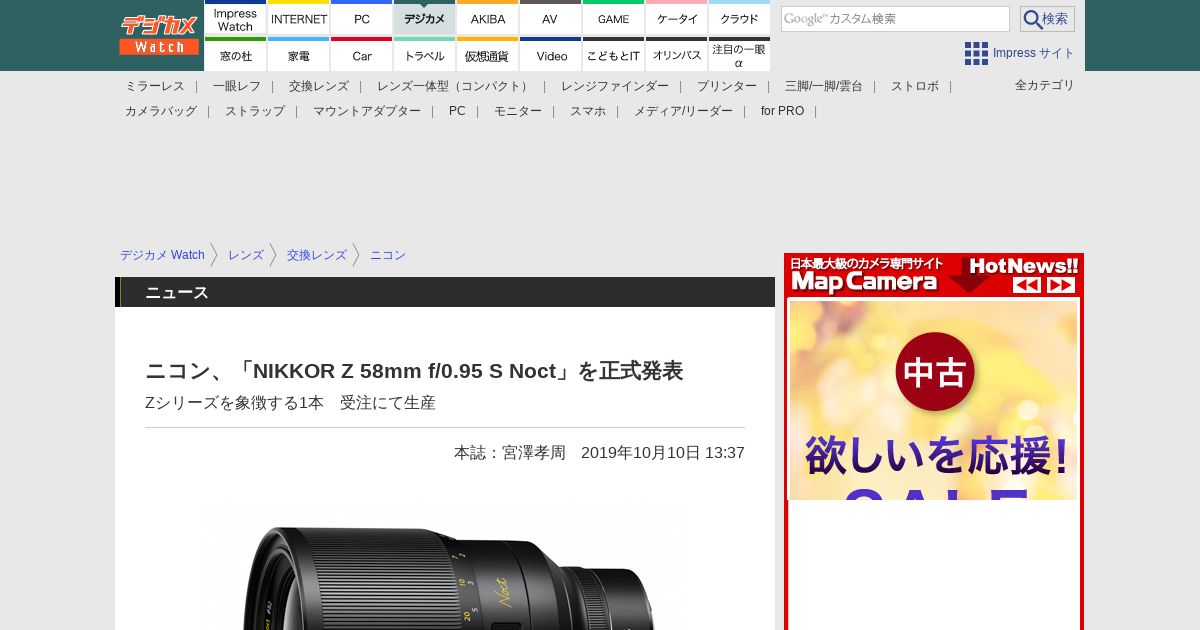Go to カメラバッグ category
This screenshot has width=1200, height=630.
161,111
